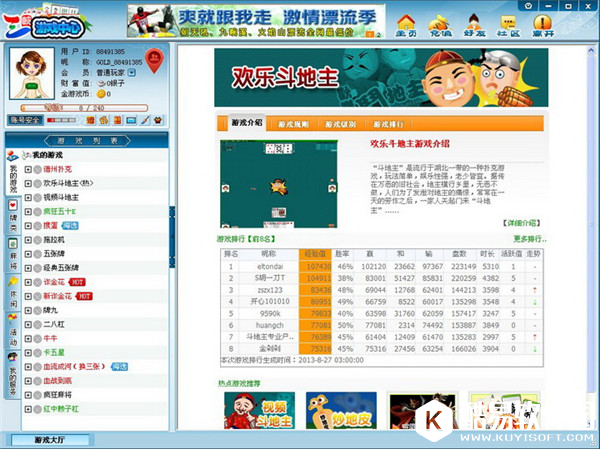Click player eltondai in ranking table
Screen dimensions: 600x449
[270, 266]
